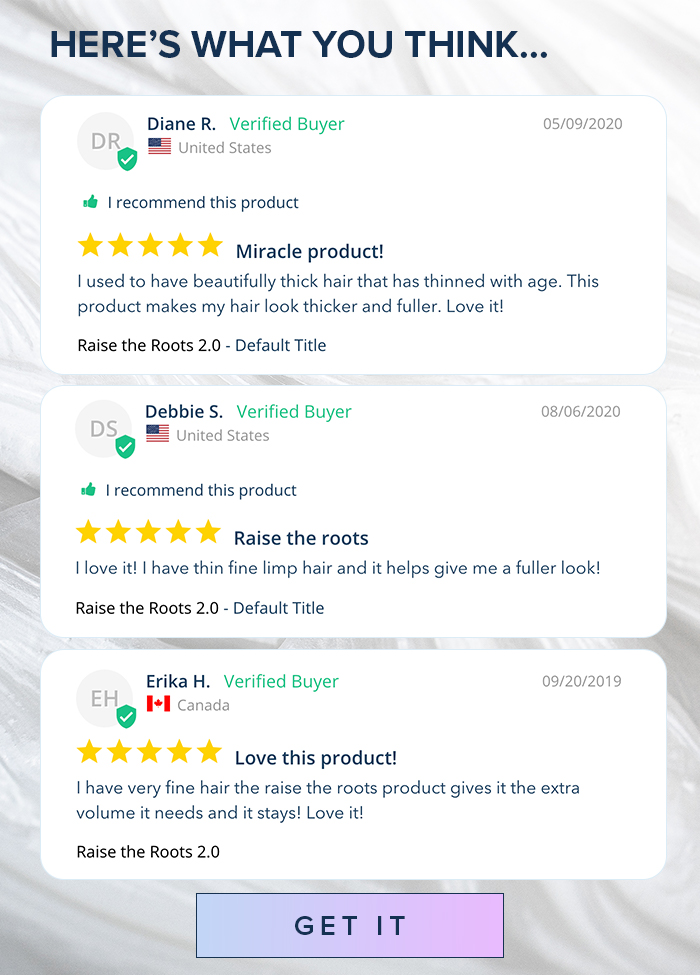Click the Verified Buyer label next to Erika H.
This screenshot has width=700, height=975.
pyautogui.click(x=281, y=682)
